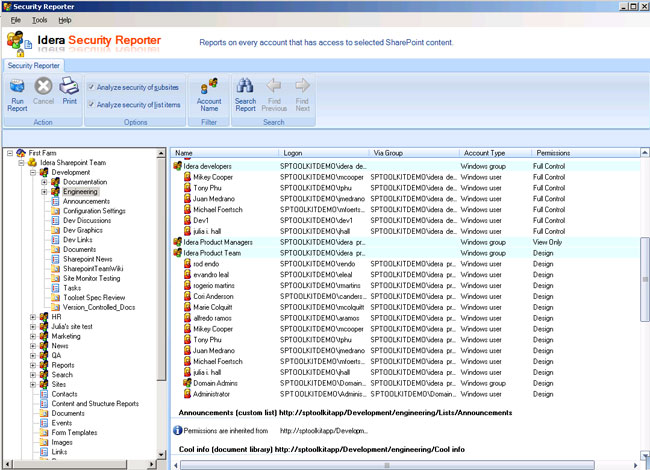
Task: Select Sharepoint News in the tree
Action: [87, 259]
